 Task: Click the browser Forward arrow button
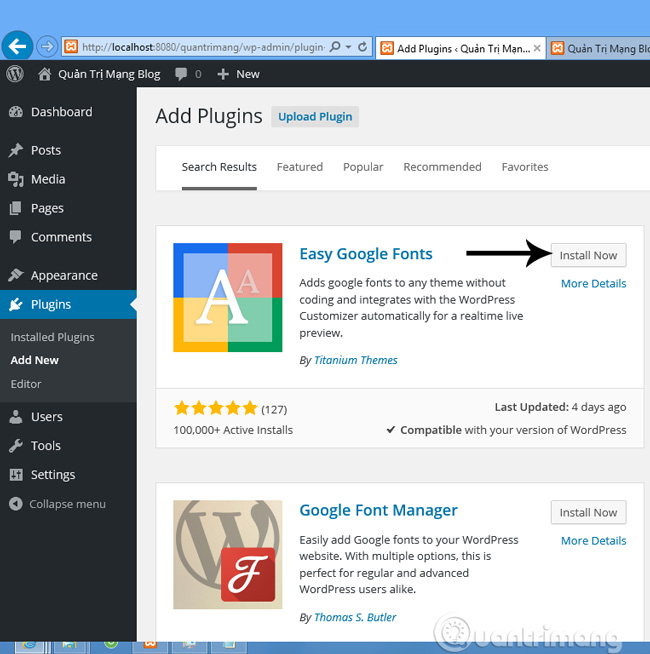[x=47, y=46]
